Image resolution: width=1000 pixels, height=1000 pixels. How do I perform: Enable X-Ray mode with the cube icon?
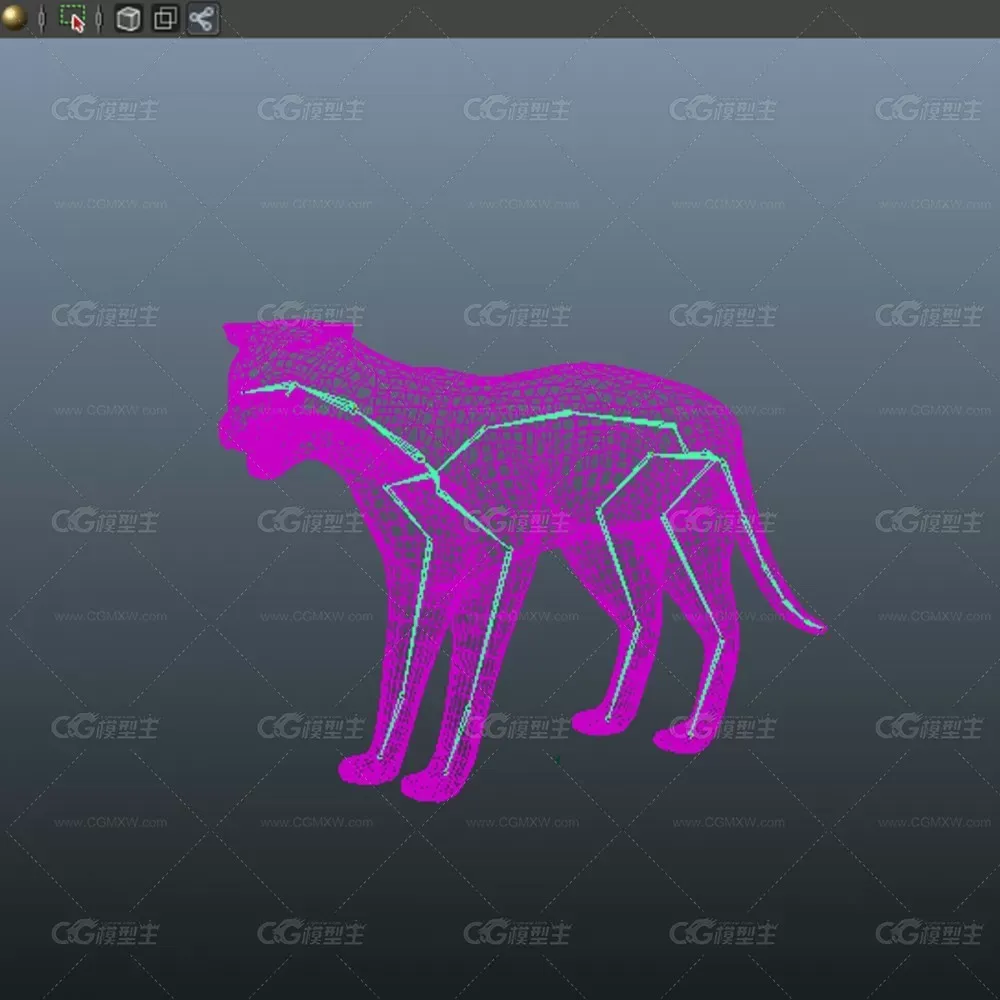[128, 18]
